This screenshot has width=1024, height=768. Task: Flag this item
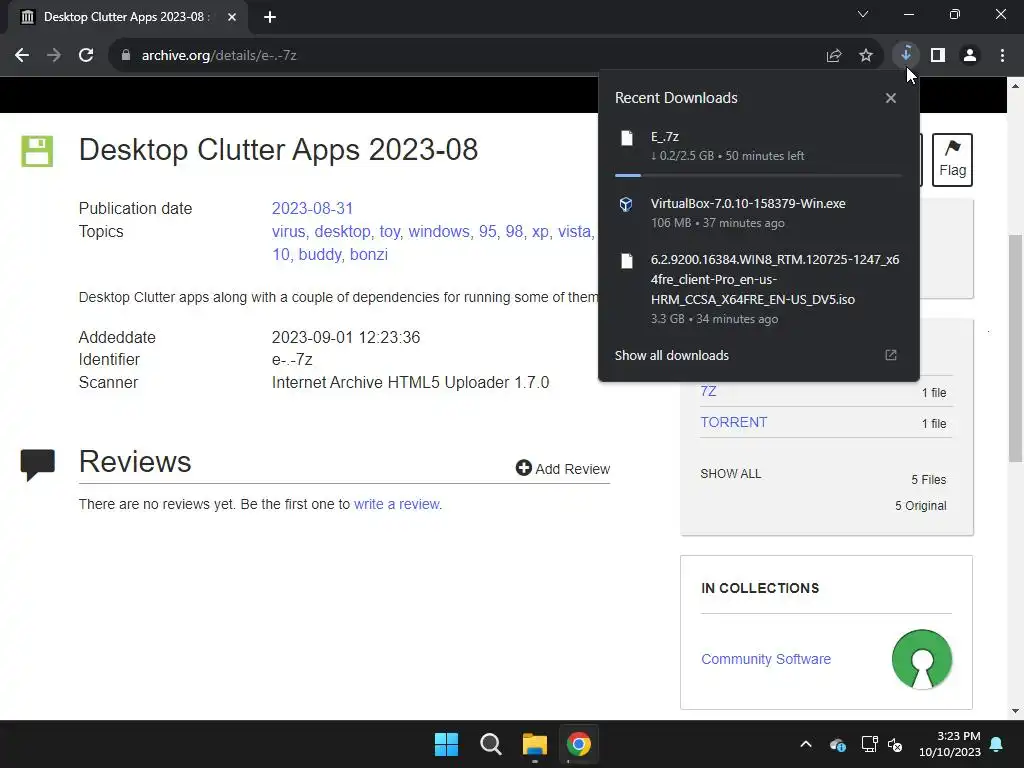click(x=952, y=160)
